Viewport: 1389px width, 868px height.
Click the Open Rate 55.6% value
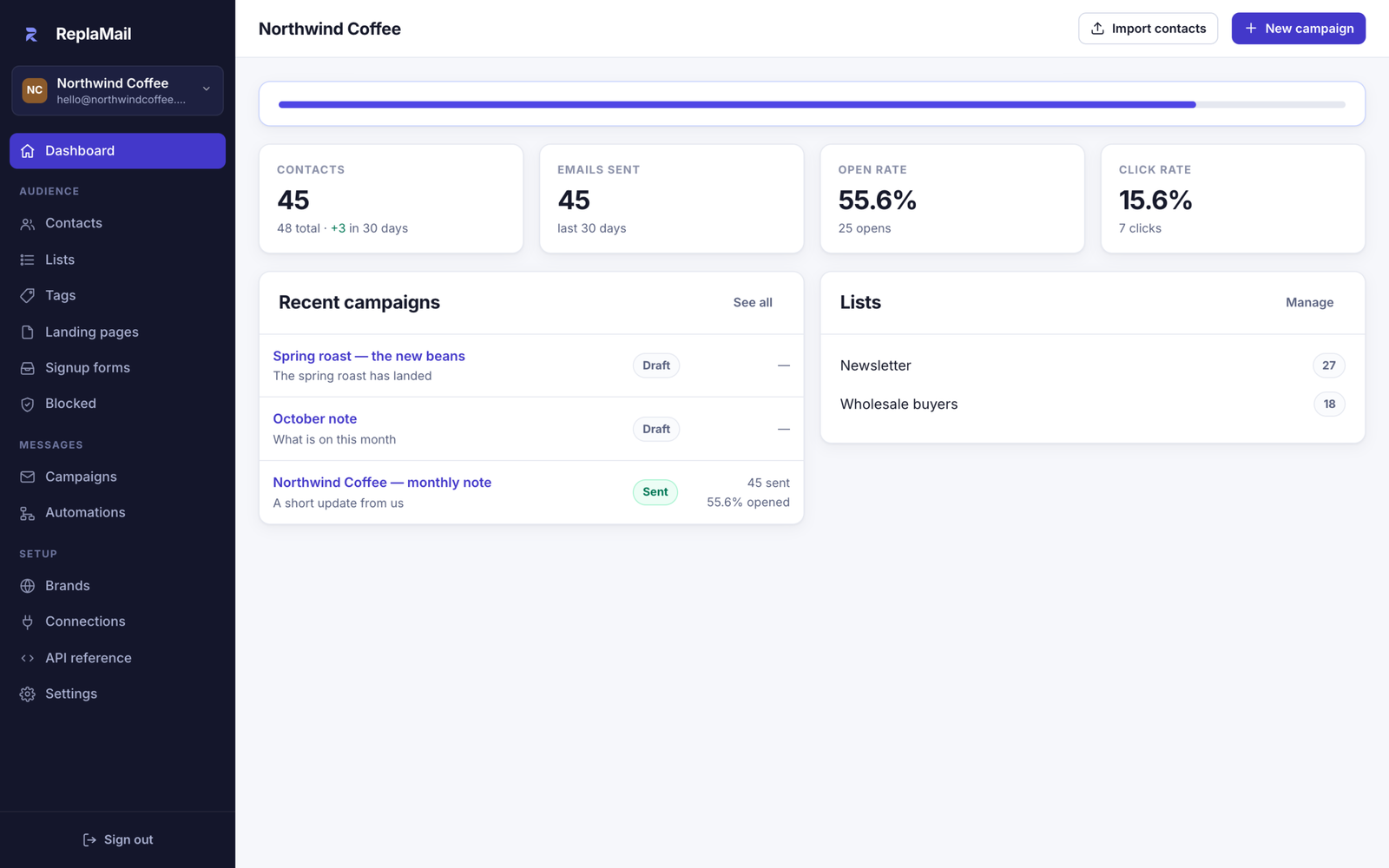coord(877,201)
